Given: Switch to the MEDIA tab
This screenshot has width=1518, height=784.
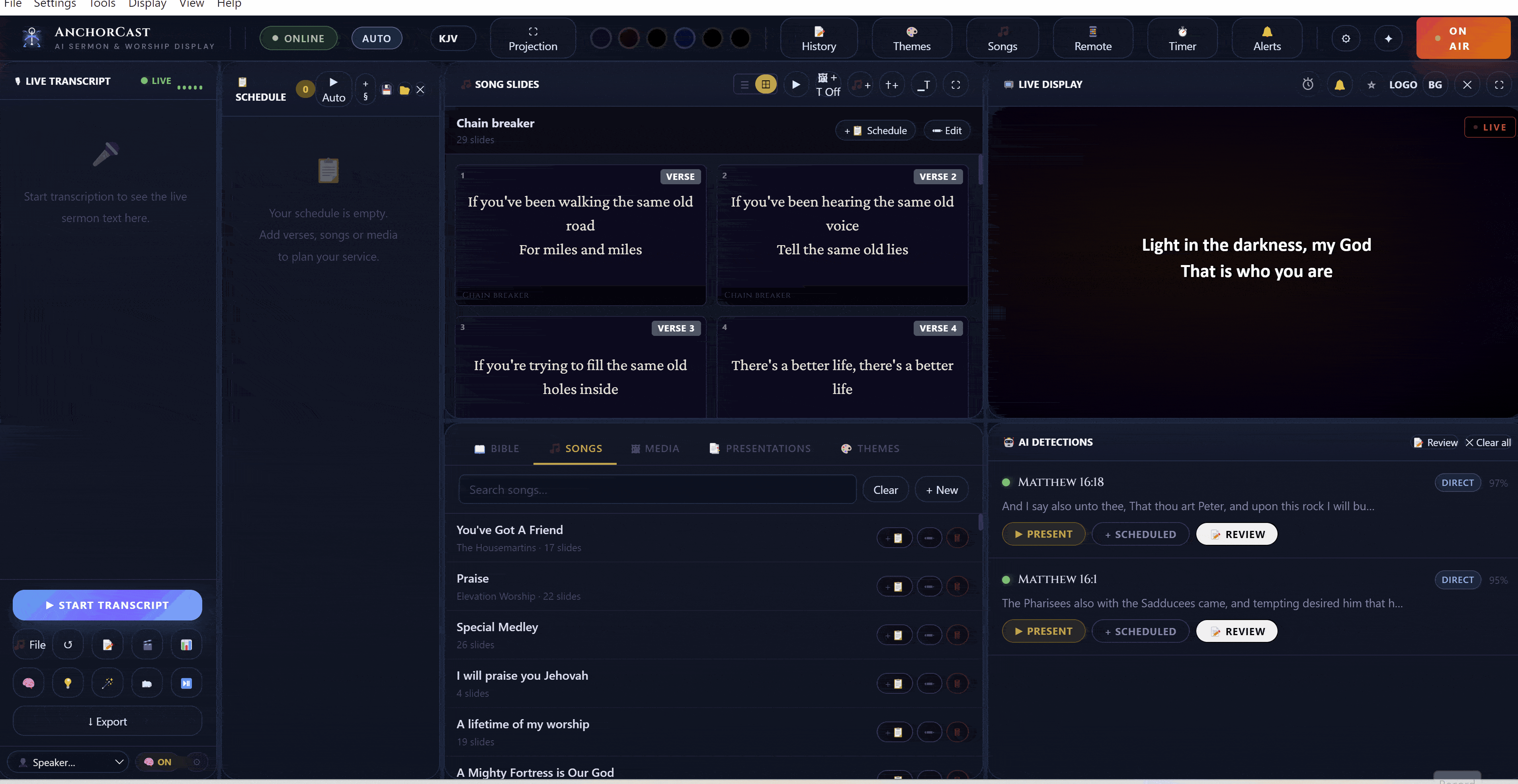Looking at the screenshot, I should tap(655, 448).
